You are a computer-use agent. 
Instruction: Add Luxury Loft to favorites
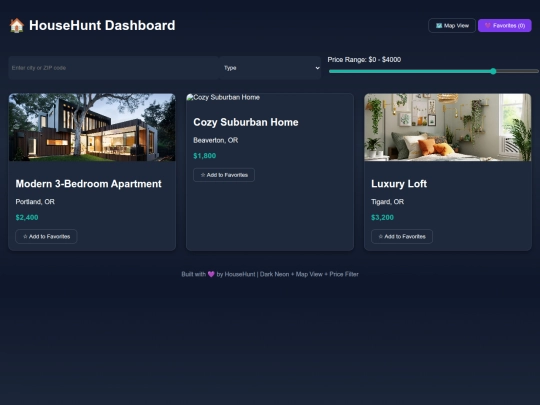pyautogui.click(x=402, y=237)
